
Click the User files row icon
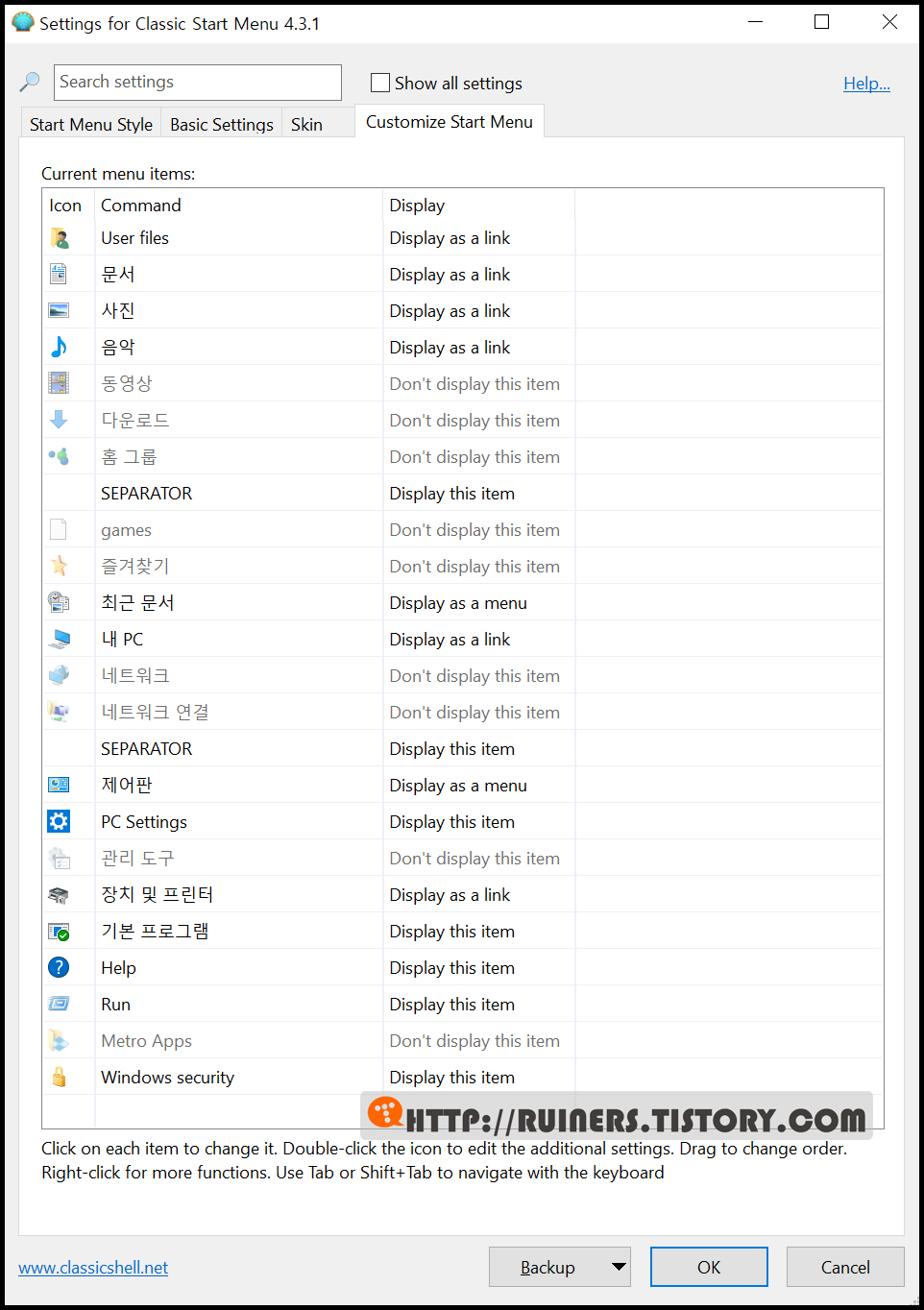[59, 238]
